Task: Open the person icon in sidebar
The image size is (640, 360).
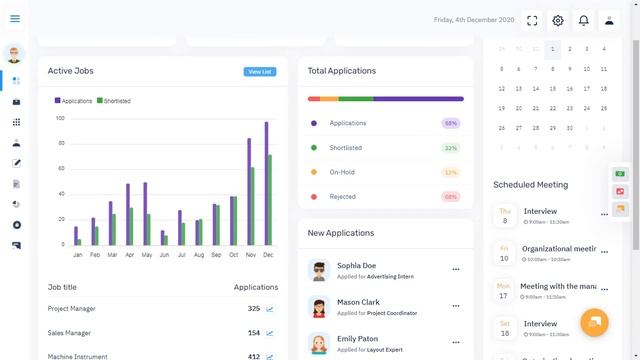Action: [16, 143]
